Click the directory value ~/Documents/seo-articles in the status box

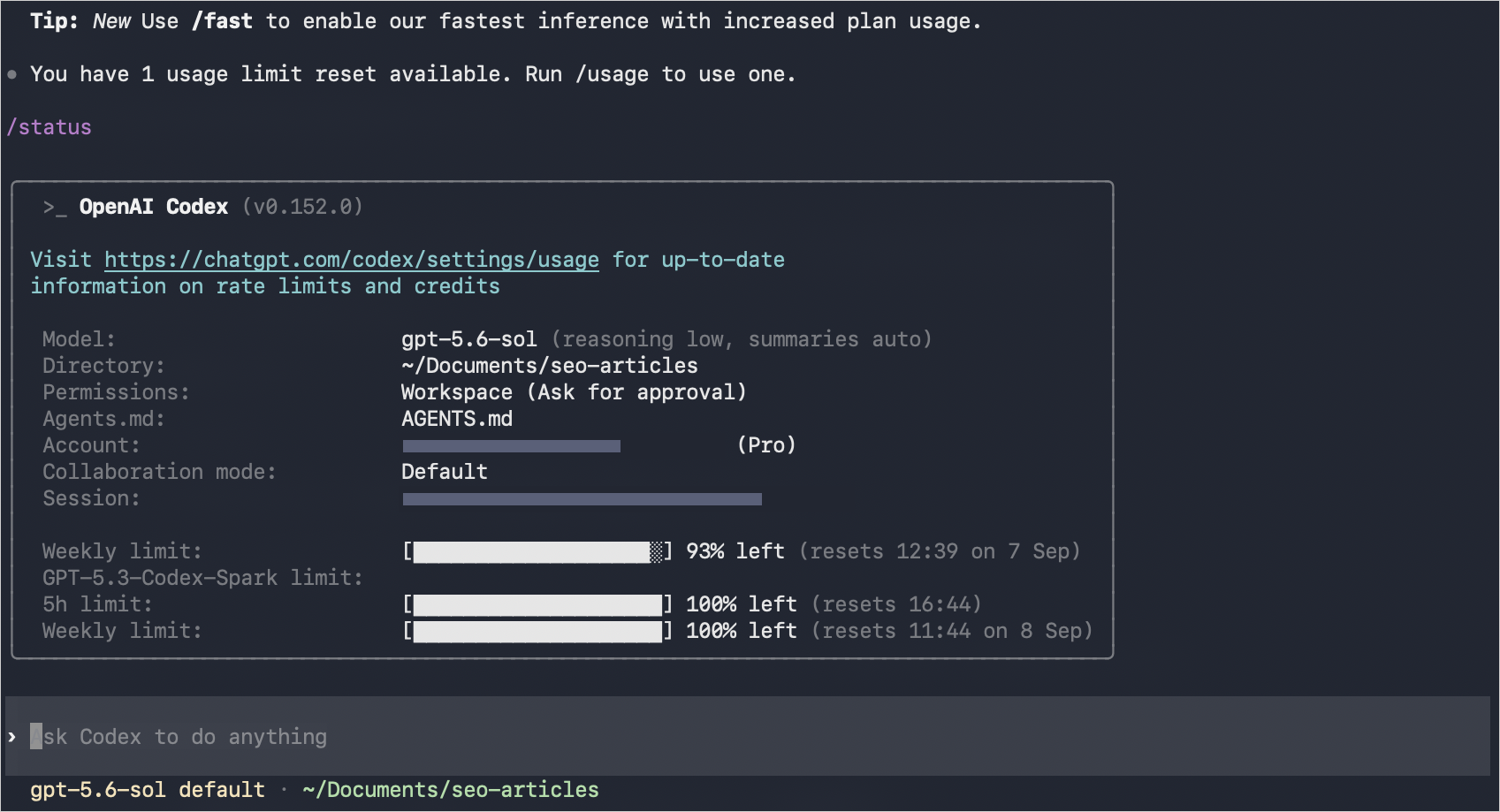click(x=549, y=366)
